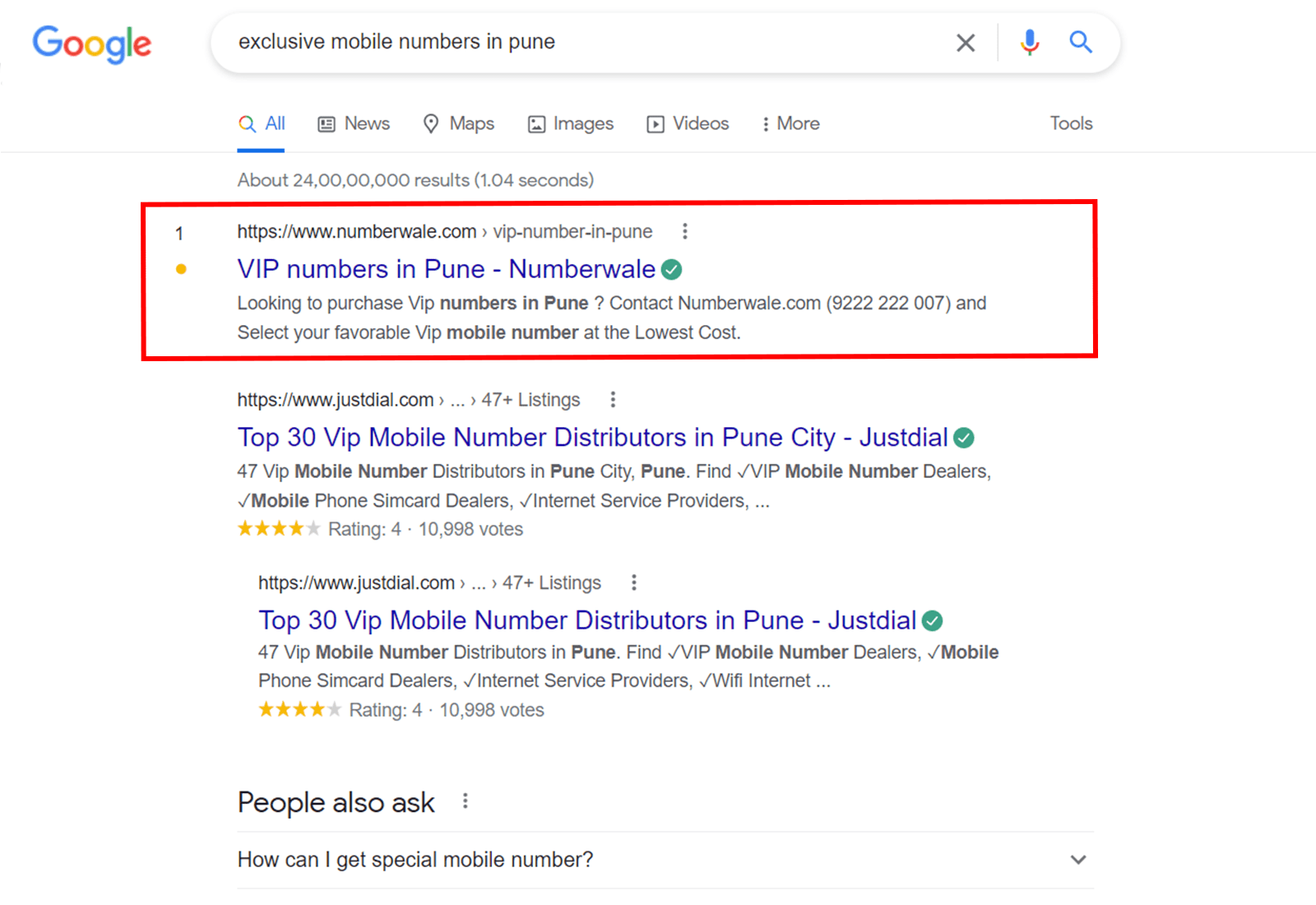Open "VIP numbers in Pune - Numberwale" link

446,269
